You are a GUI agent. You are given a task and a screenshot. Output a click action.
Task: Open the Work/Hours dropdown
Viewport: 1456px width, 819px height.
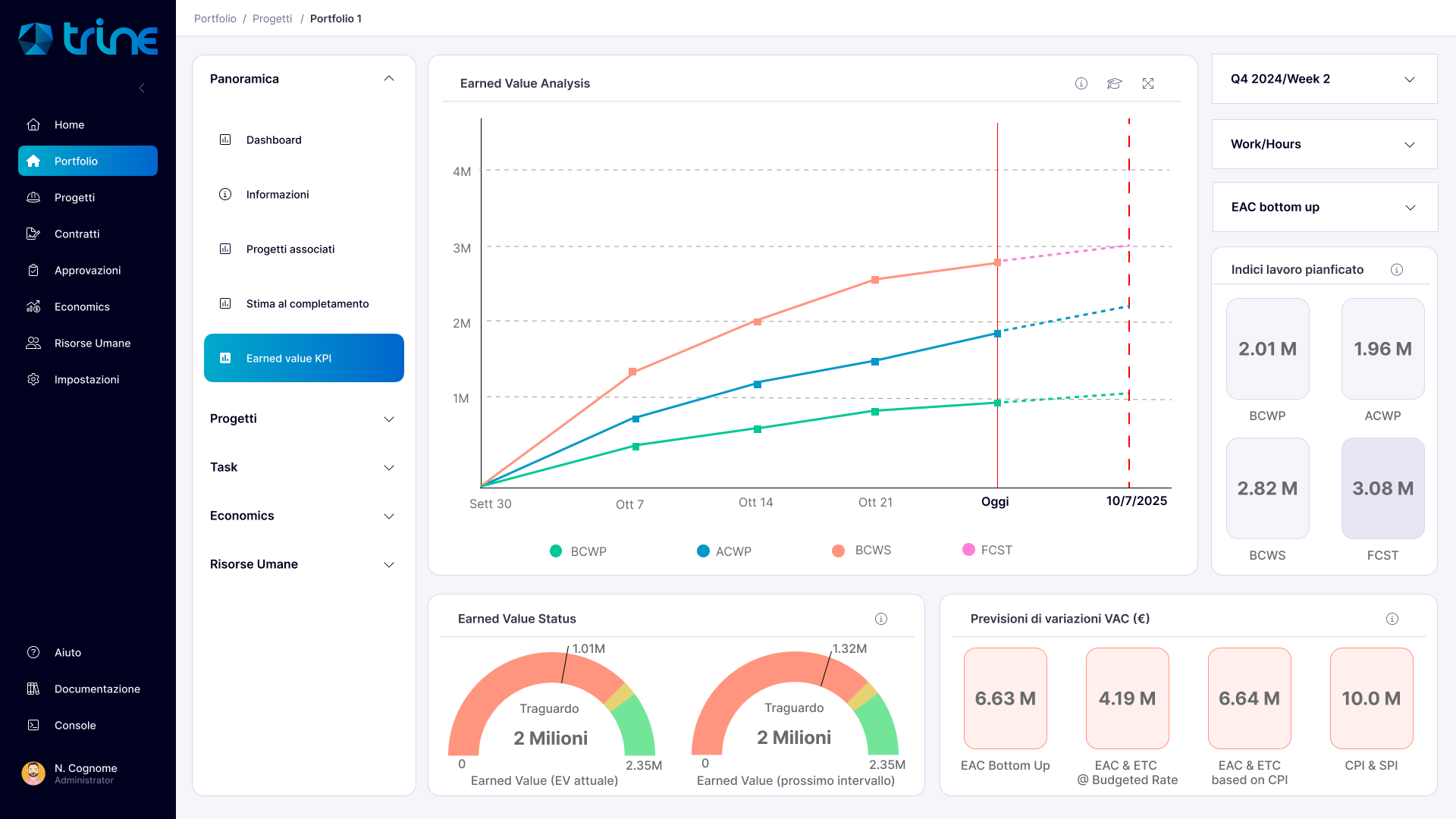1324,144
